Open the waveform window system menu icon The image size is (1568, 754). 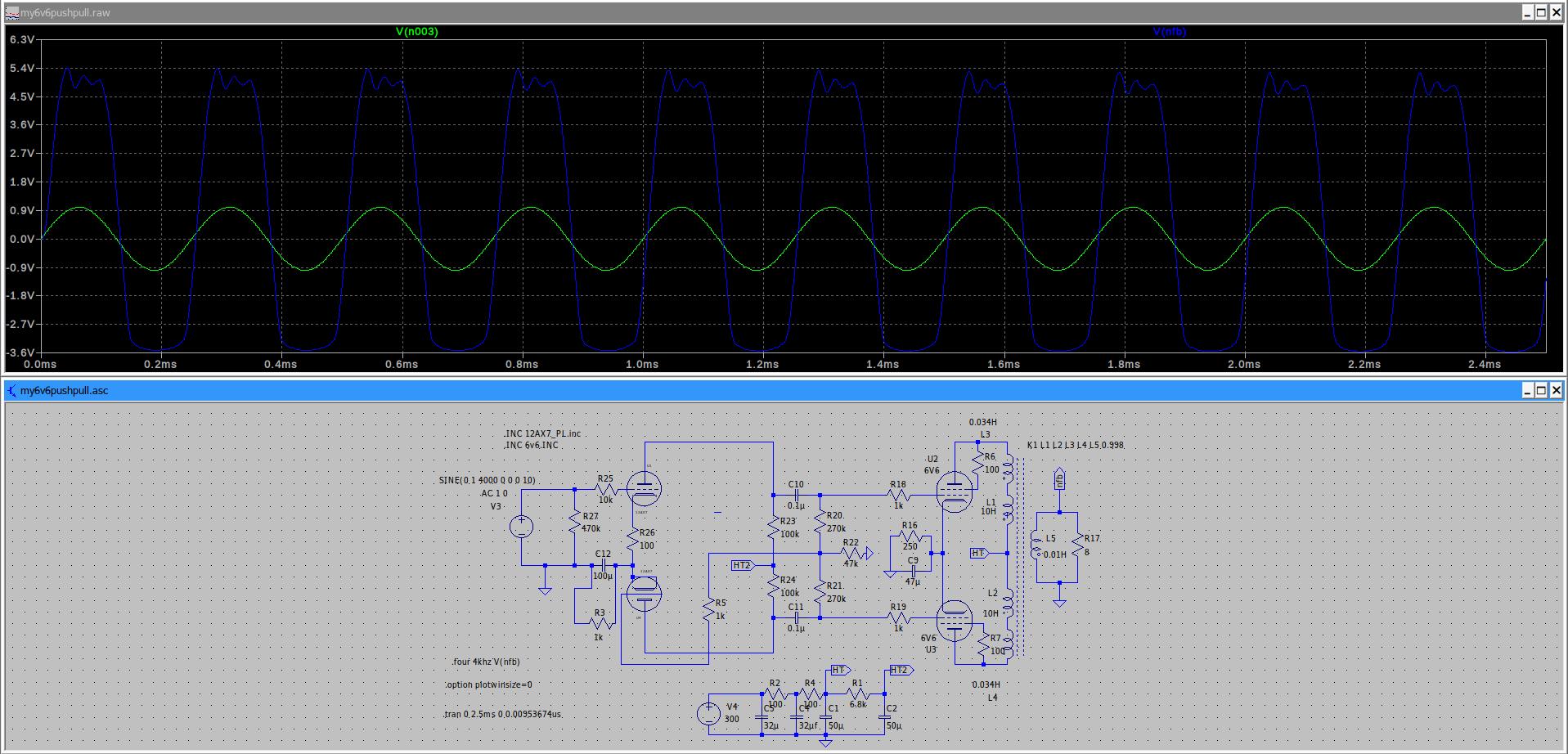tap(11, 12)
